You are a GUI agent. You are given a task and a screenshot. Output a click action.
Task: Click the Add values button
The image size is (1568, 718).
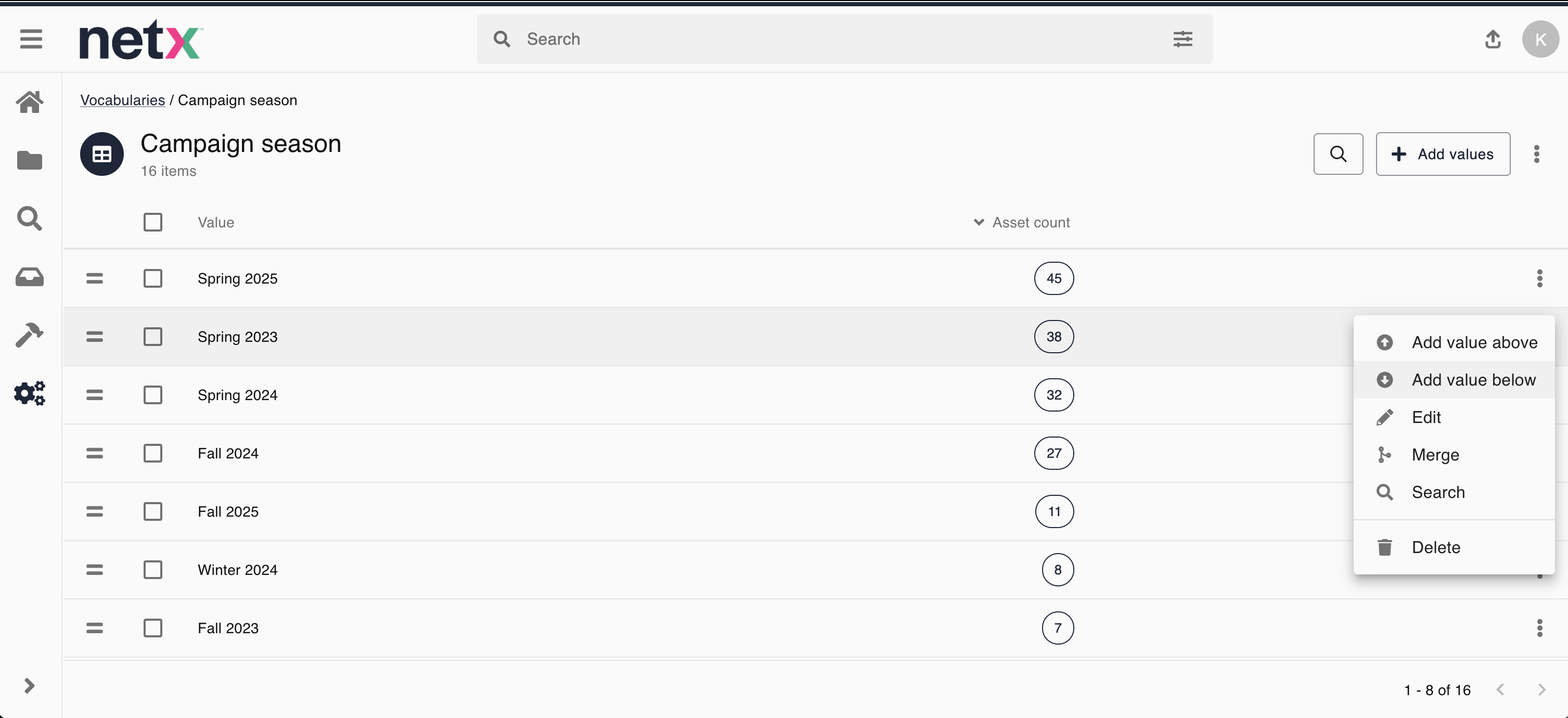pos(1442,154)
